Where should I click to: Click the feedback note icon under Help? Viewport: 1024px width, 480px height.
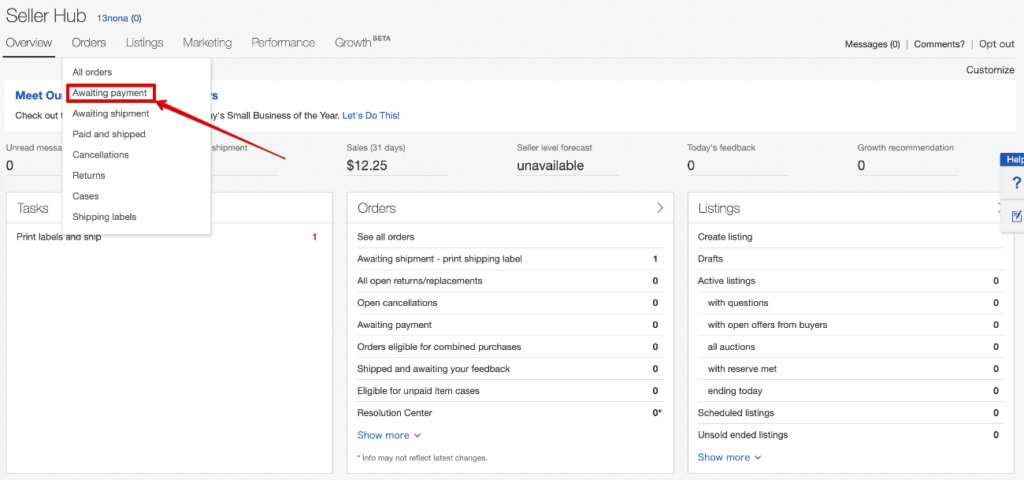1016,216
